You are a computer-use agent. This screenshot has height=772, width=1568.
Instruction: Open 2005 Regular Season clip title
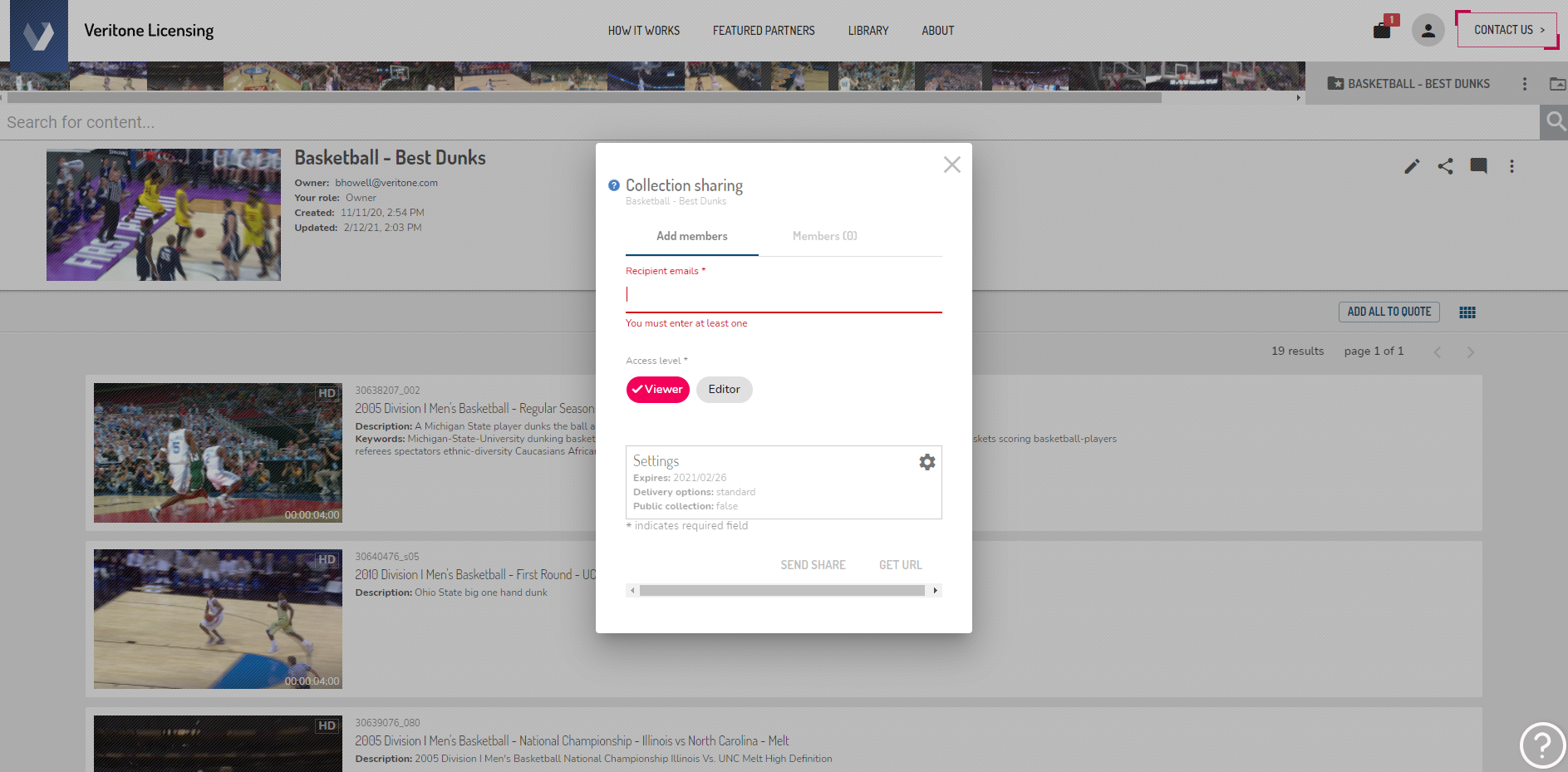click(474, 409)
